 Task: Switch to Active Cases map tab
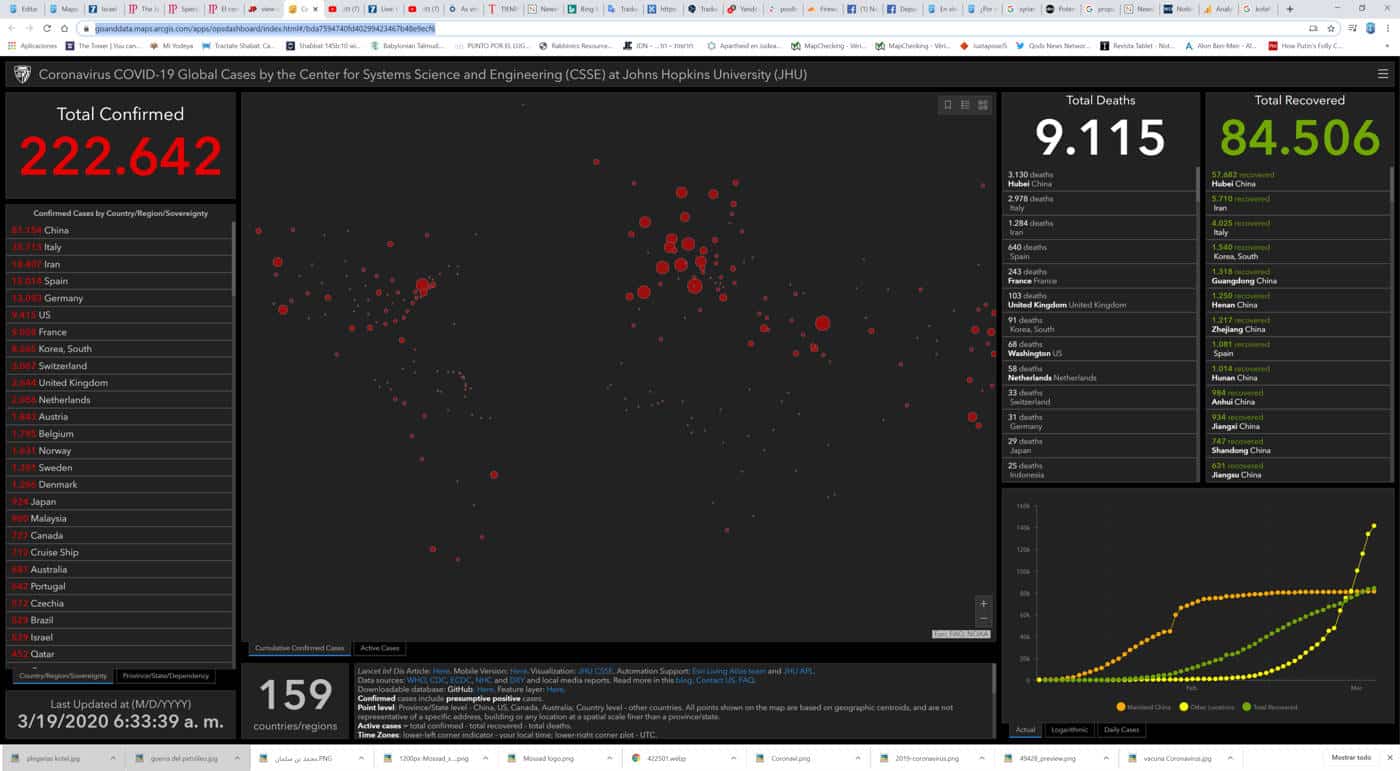pyautogui.click(x=380, y=648)
